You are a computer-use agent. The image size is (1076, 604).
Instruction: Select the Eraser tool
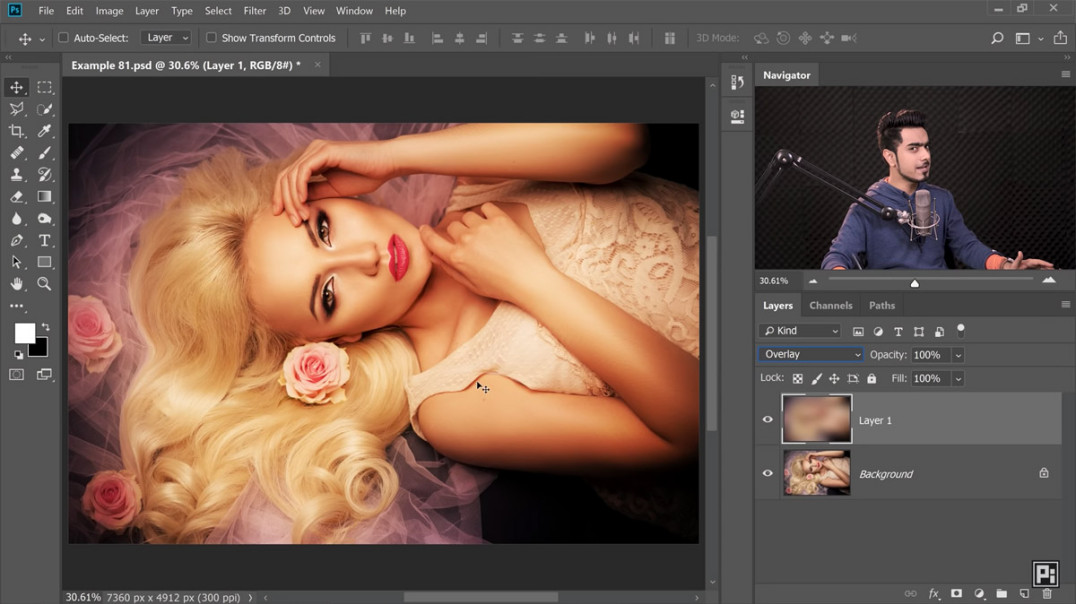click(x=16, y=197)
